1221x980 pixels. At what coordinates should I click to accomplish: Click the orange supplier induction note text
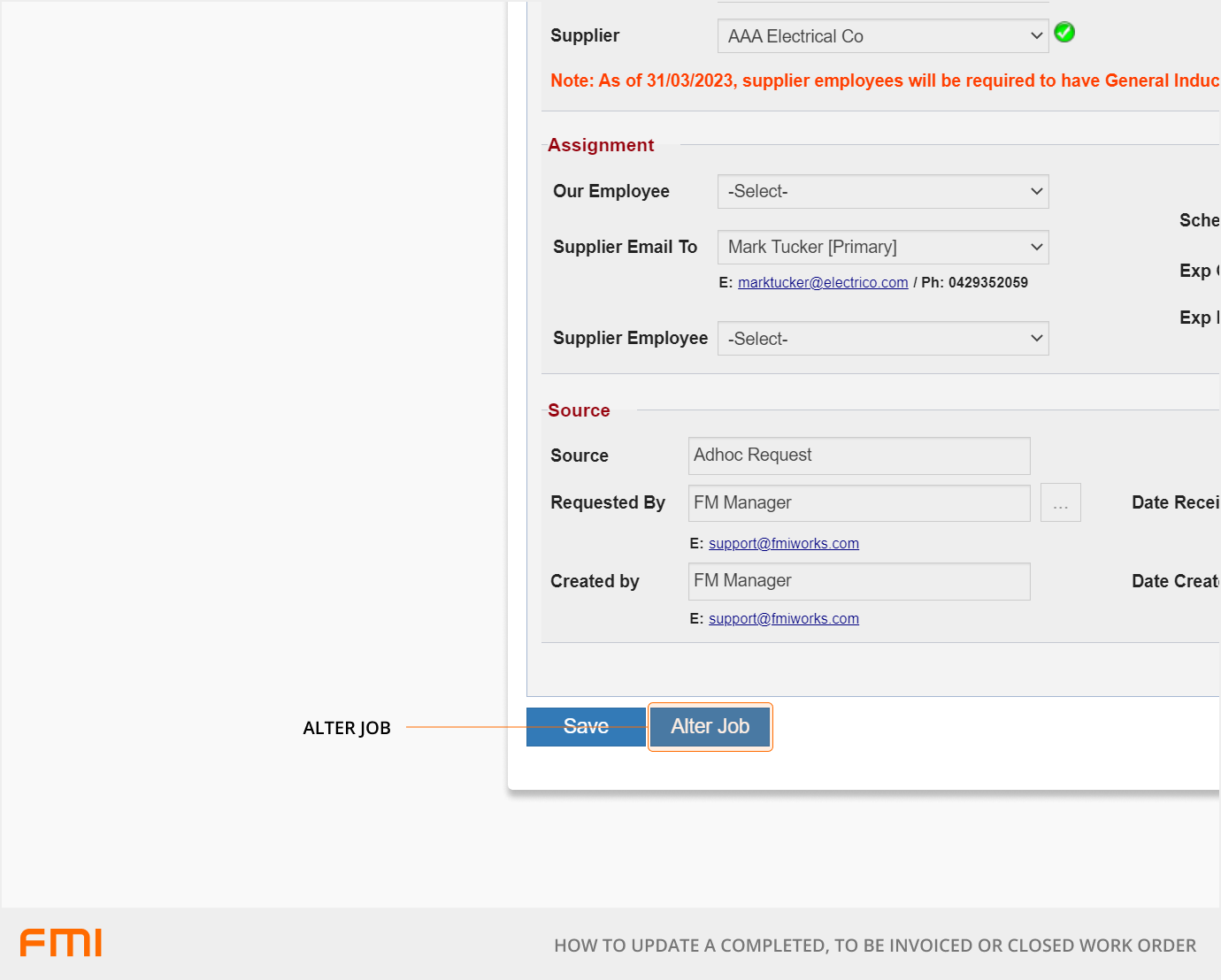point(883,80)
